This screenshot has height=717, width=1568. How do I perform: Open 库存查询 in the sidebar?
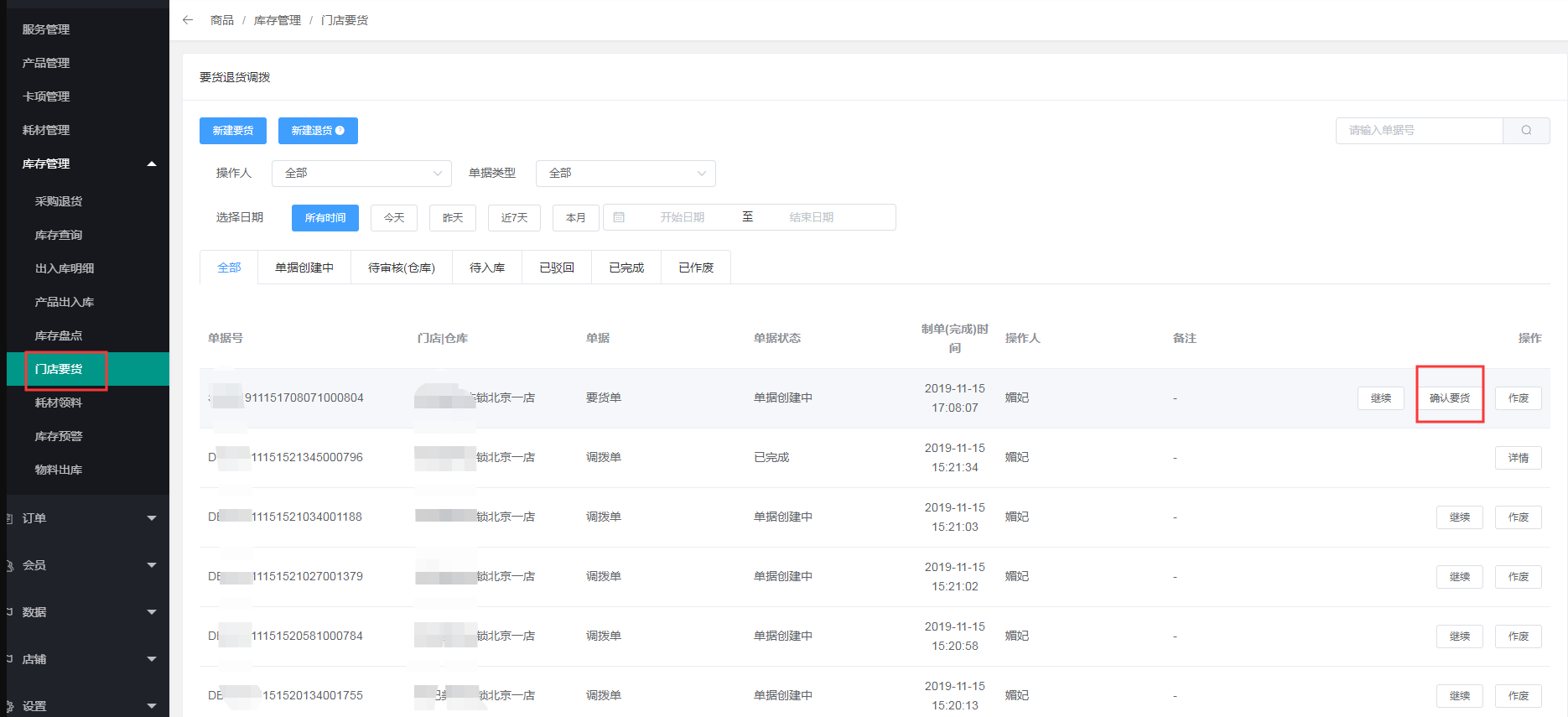pos(88,235)
